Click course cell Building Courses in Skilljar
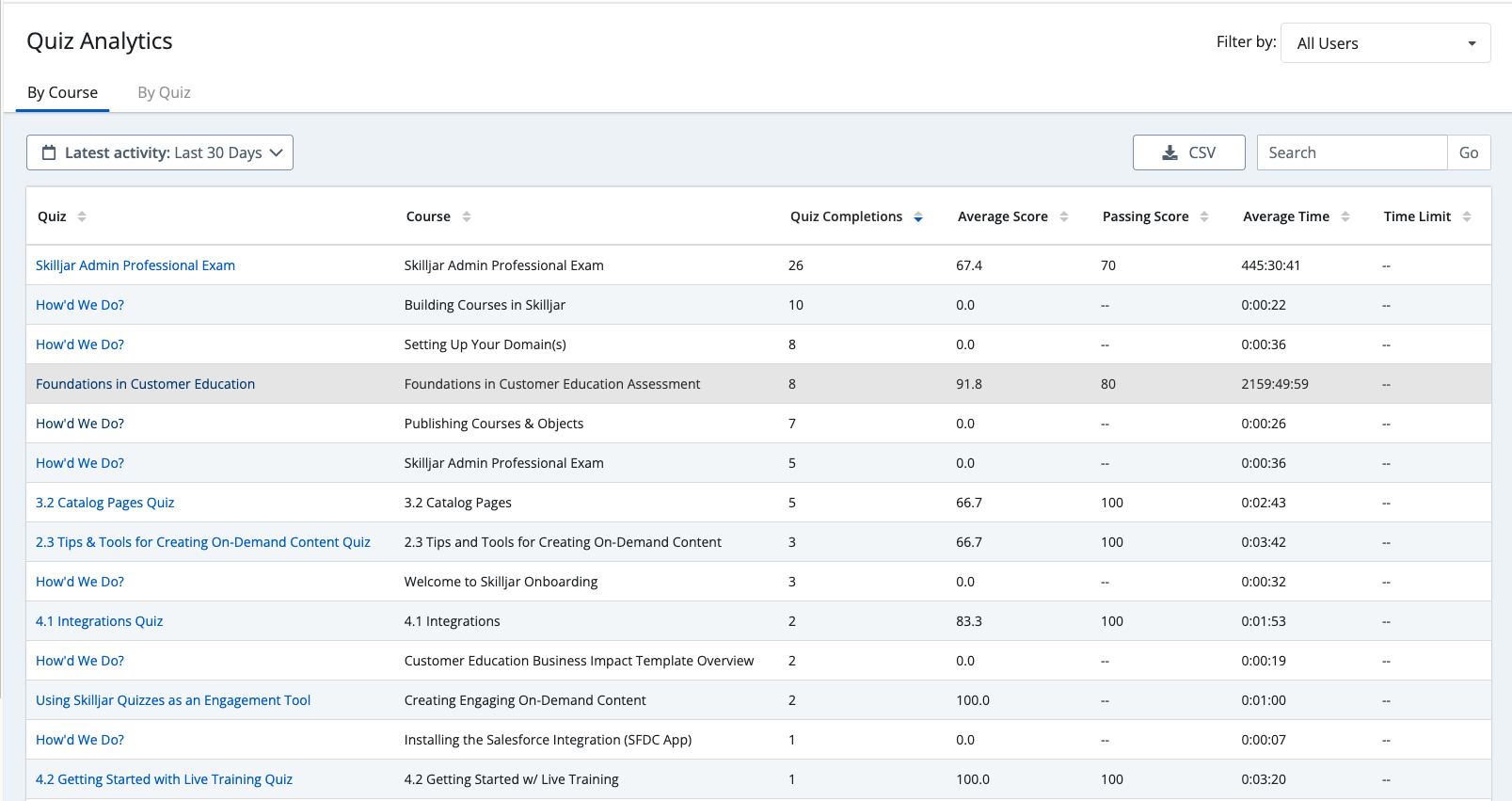The height and width of the screenshot is (801, 1512). click(485, 305)
